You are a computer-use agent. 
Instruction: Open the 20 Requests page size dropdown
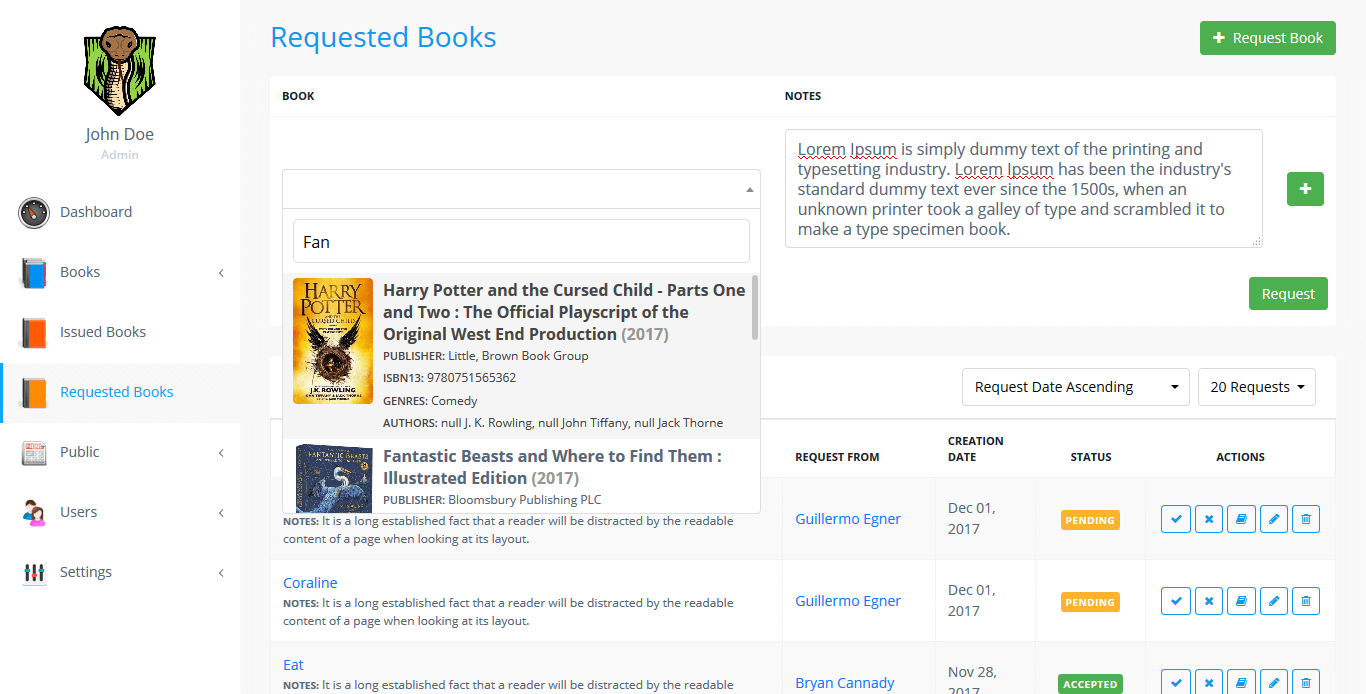[x=1256, y=387]
